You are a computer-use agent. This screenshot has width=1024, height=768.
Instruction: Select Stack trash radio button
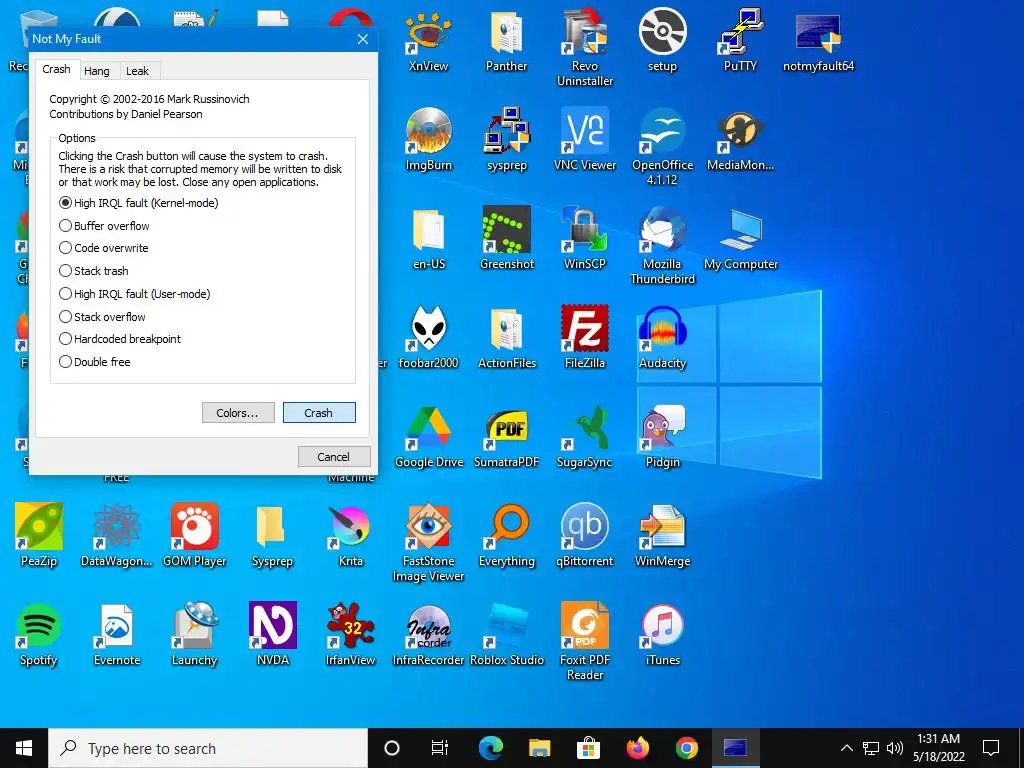click(94, 271)
